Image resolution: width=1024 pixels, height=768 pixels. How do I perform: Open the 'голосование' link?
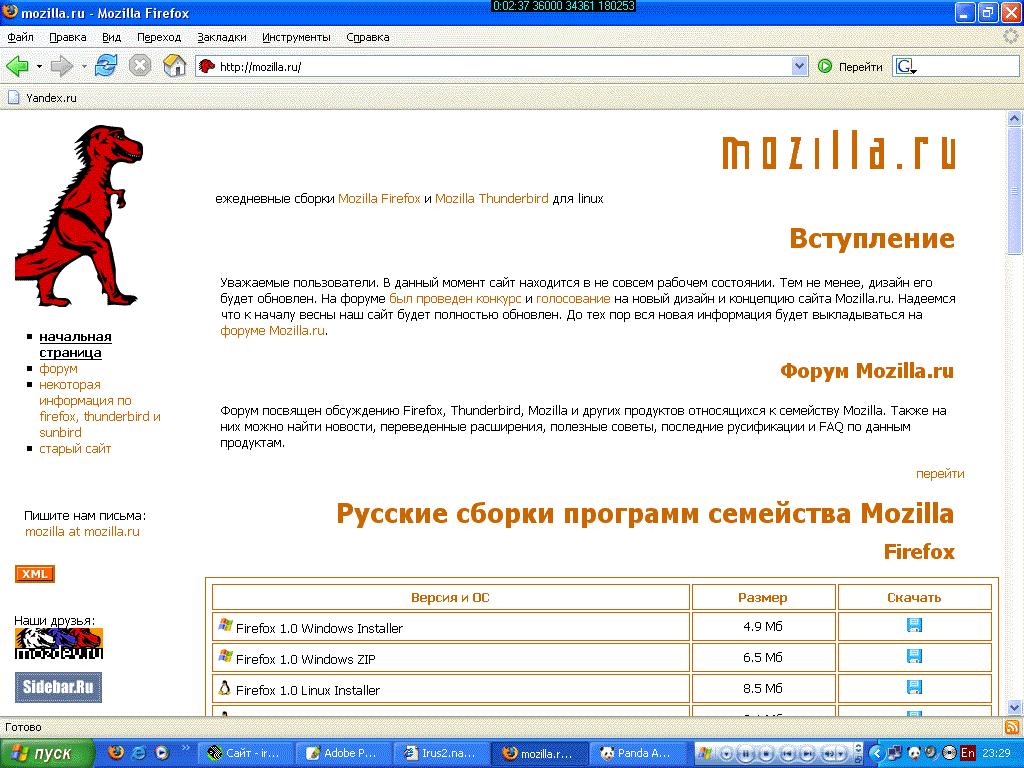(x=573, y=299)
